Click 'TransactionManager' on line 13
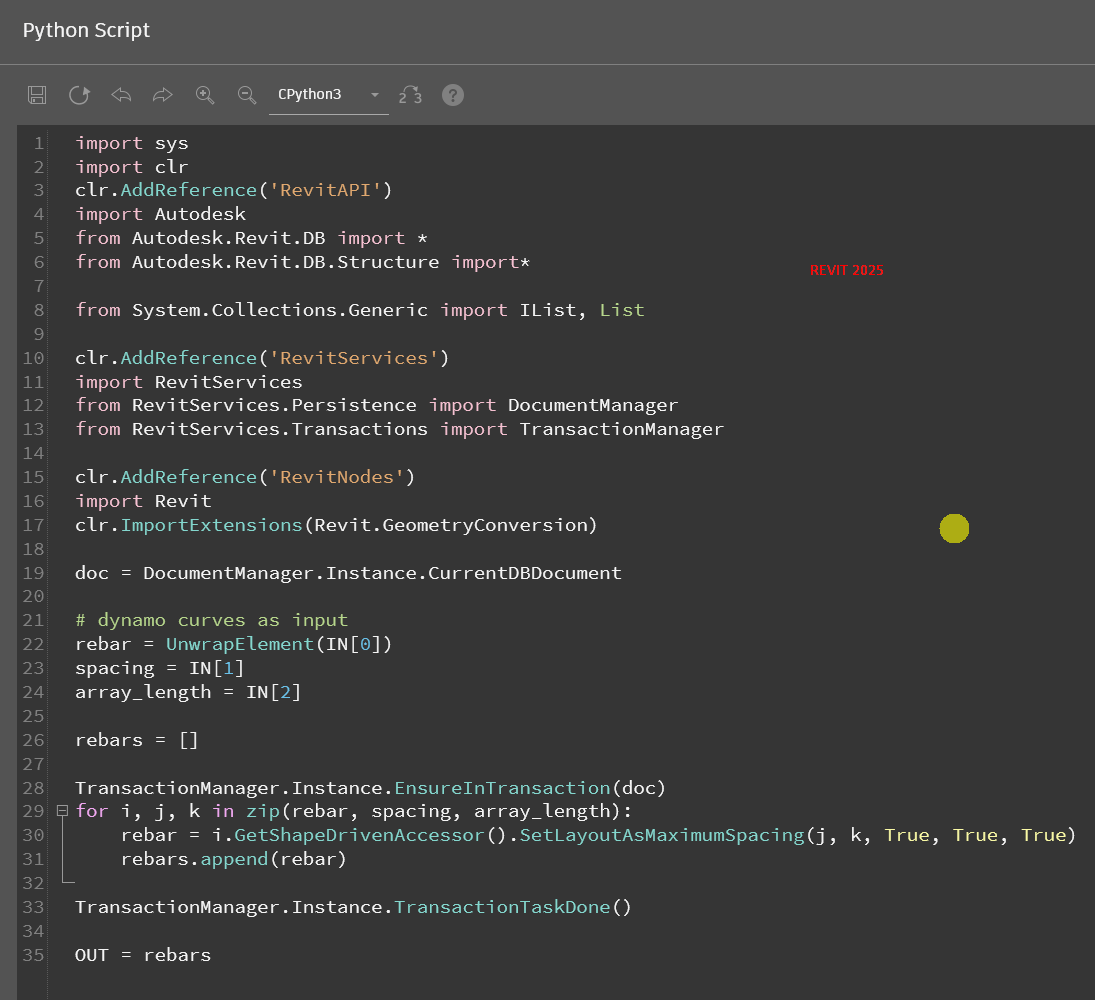This screenshot has height=1000, width=1095. point(622,429)
